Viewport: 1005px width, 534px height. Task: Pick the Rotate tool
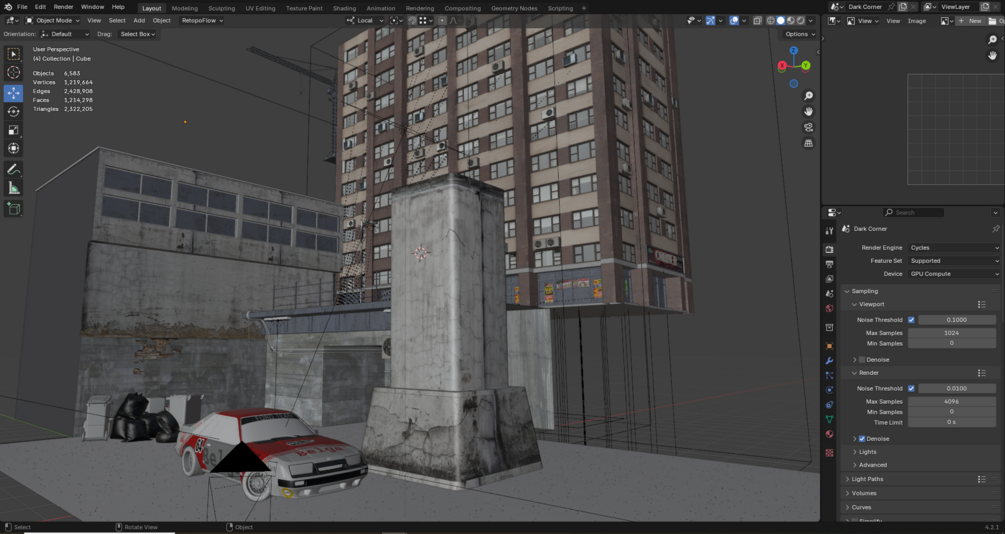click(x=13, y=112)
